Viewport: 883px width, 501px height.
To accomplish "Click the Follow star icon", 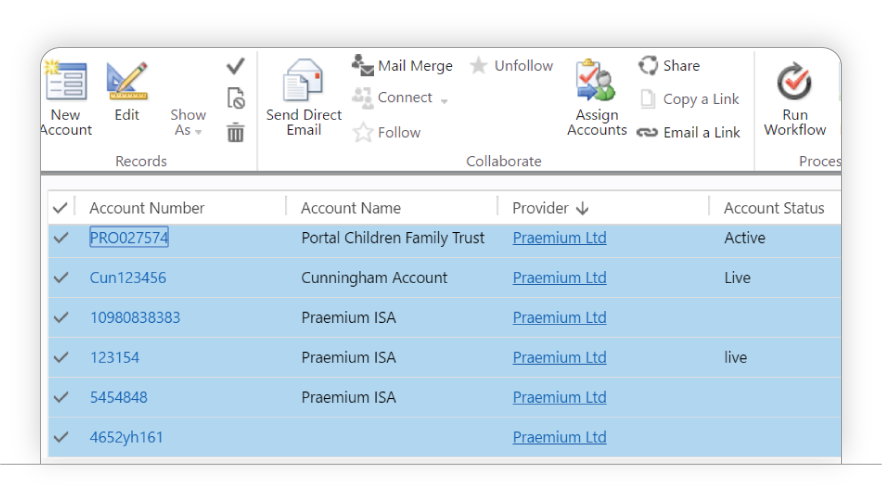I will coord(363,132).
